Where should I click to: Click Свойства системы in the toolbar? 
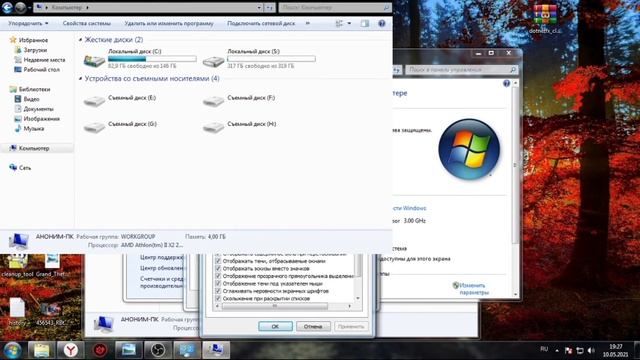click(x=87, y=24)
